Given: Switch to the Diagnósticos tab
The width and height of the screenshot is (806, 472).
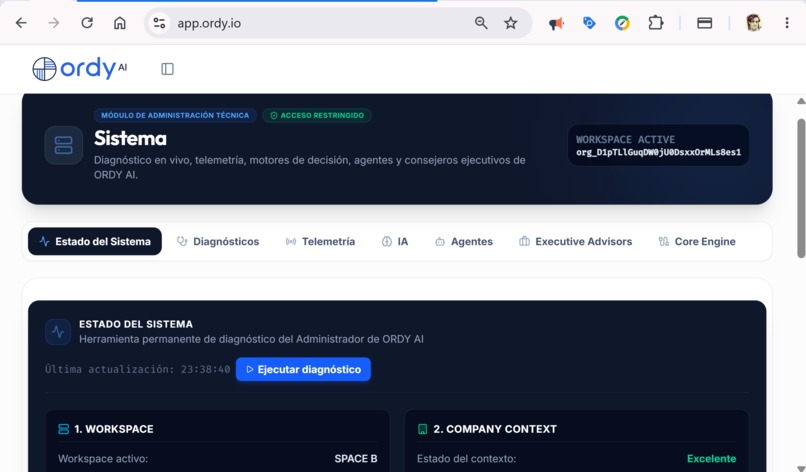Looking at the screenshot, I should pos(218,241).
